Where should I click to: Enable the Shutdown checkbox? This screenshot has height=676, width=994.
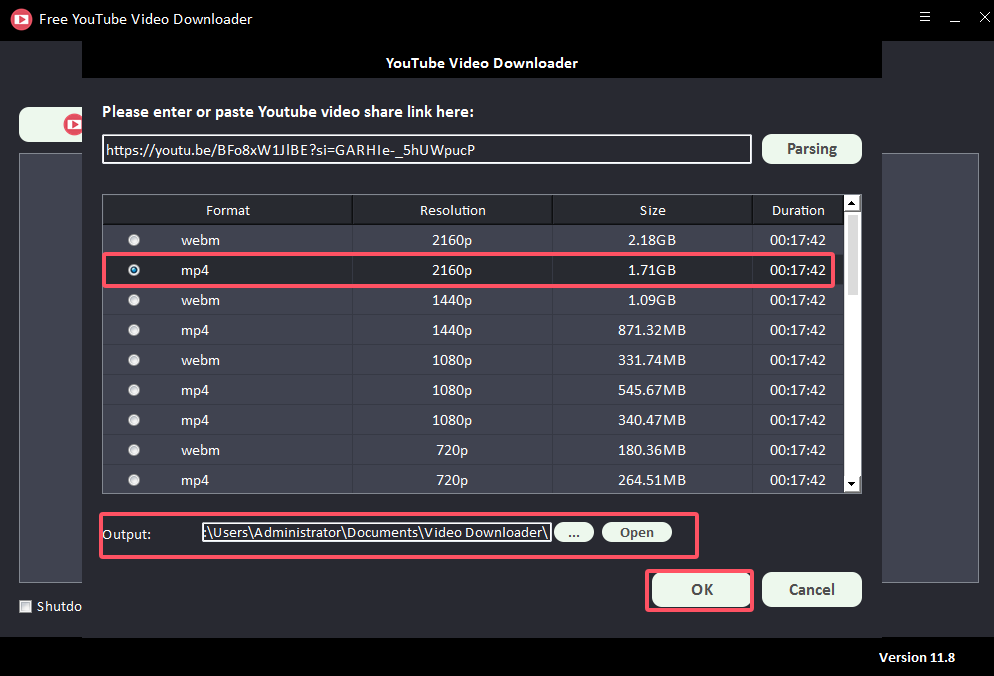click(x=24, y=606)
